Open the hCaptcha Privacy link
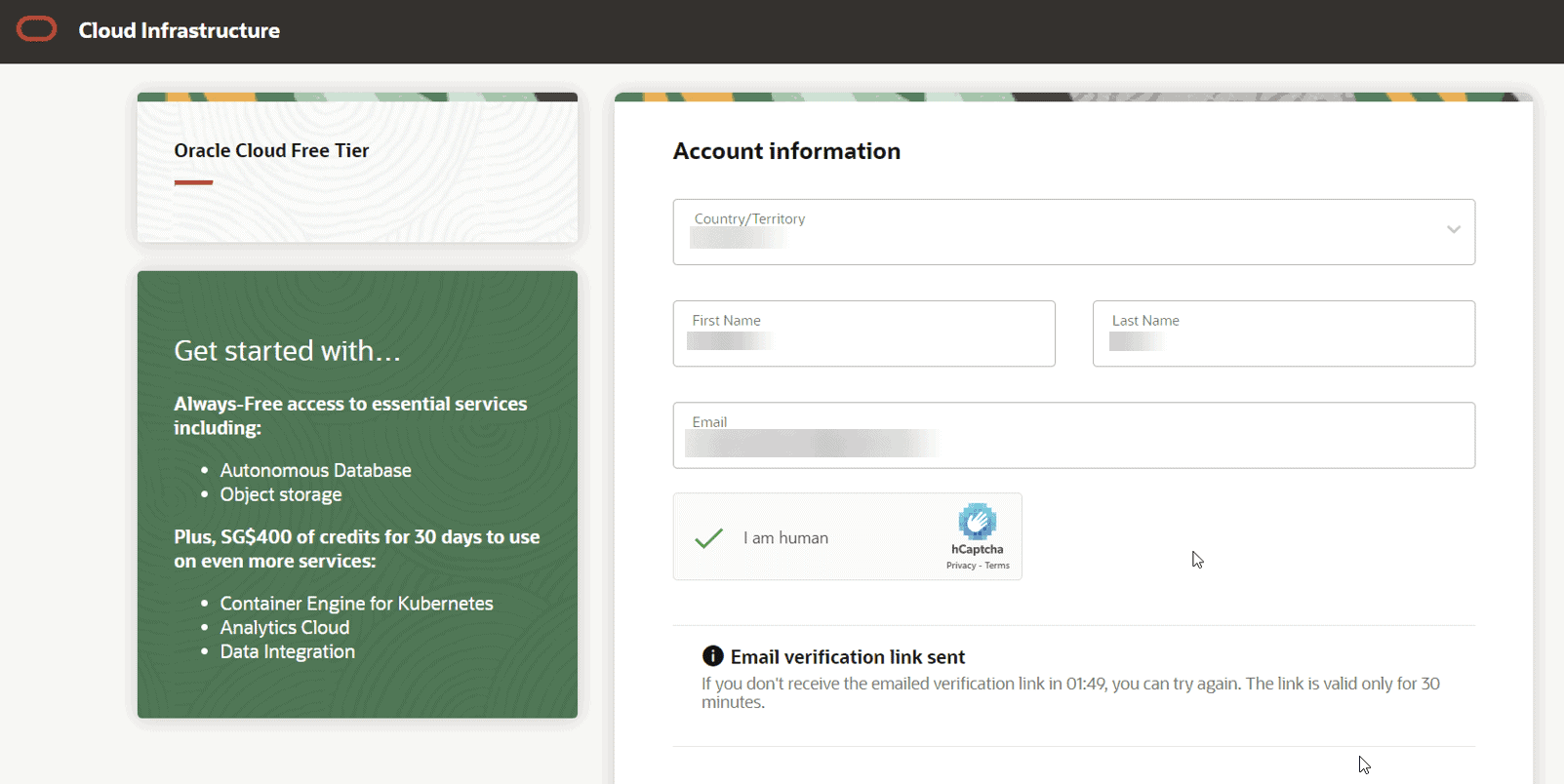Screen dimensions: 1564x784 click(x=960, y=566)
